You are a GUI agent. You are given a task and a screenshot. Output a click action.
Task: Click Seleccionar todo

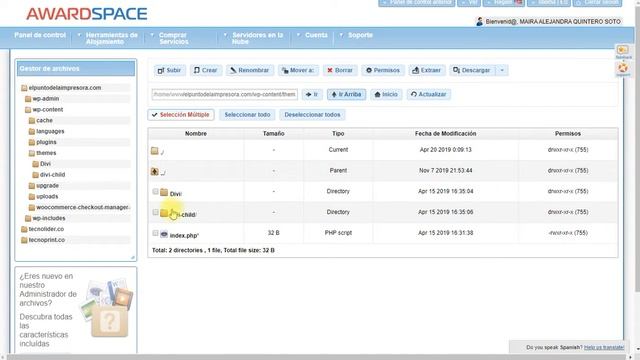click(247, 115)
